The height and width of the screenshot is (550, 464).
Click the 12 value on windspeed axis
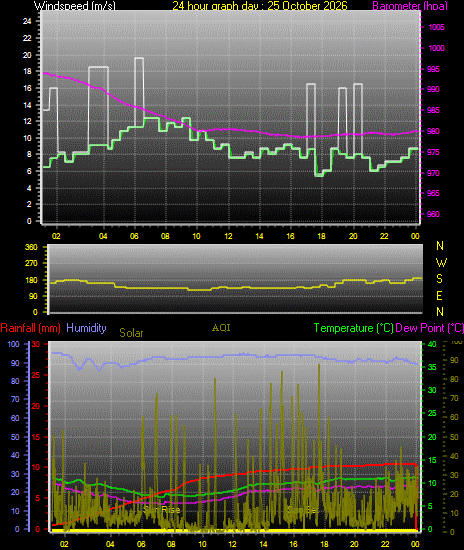coord(27,121)
